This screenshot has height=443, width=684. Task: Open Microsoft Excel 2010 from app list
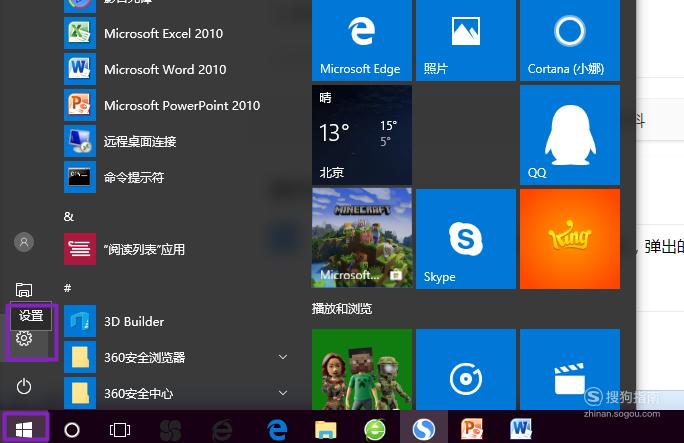[174, 33]
